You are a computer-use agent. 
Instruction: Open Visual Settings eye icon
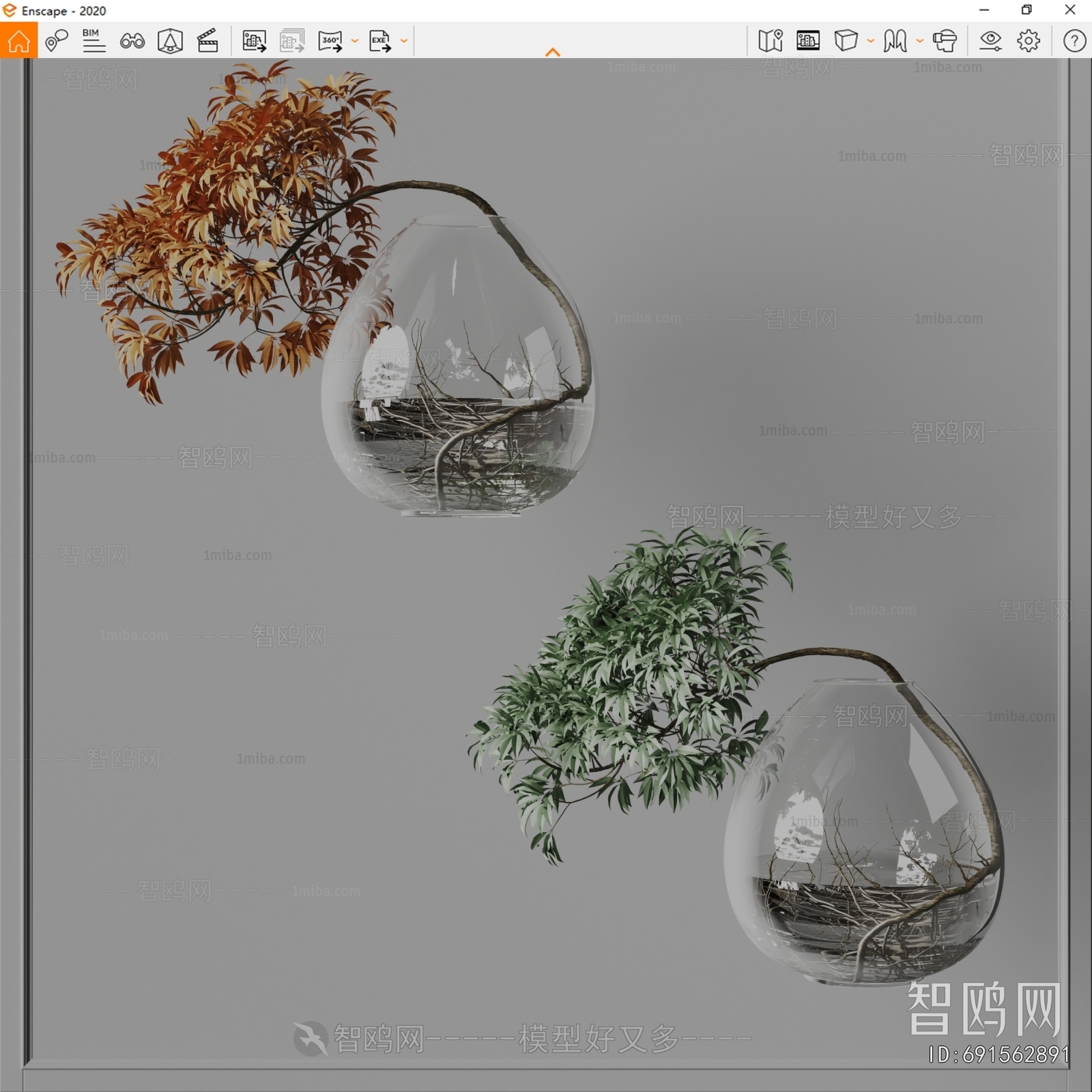pyautogui.click(x=990, y=41)
